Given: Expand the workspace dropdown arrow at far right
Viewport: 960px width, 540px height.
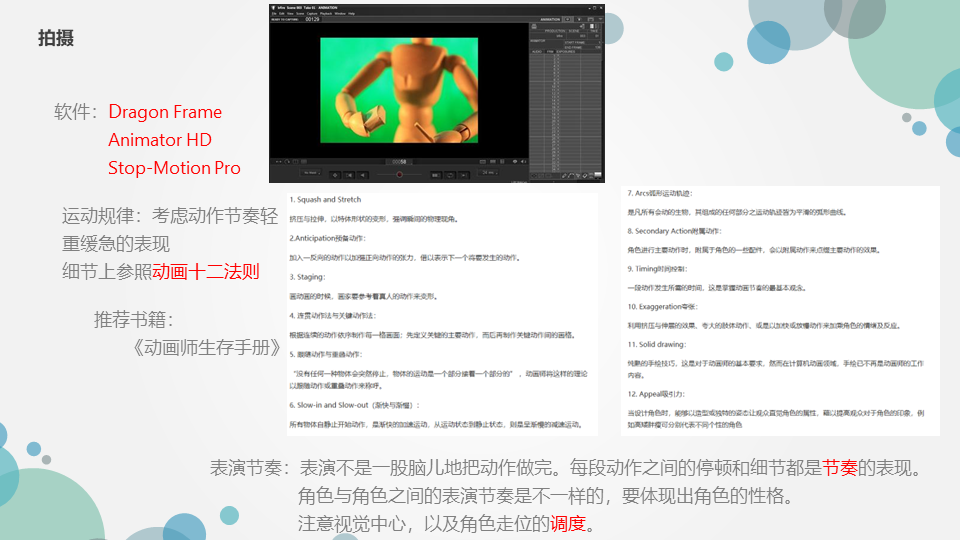Looking at the screenshot, I should point(600,19).
